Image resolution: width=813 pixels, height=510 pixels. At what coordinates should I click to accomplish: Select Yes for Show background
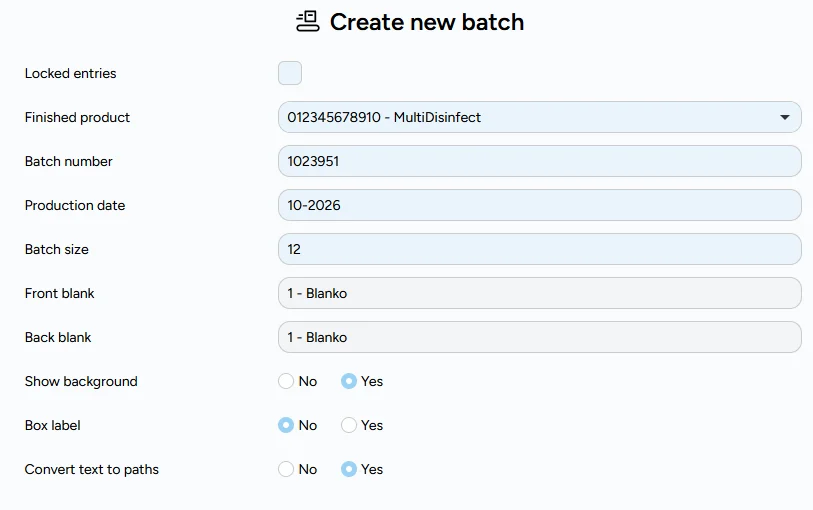(x=349, y=381)
